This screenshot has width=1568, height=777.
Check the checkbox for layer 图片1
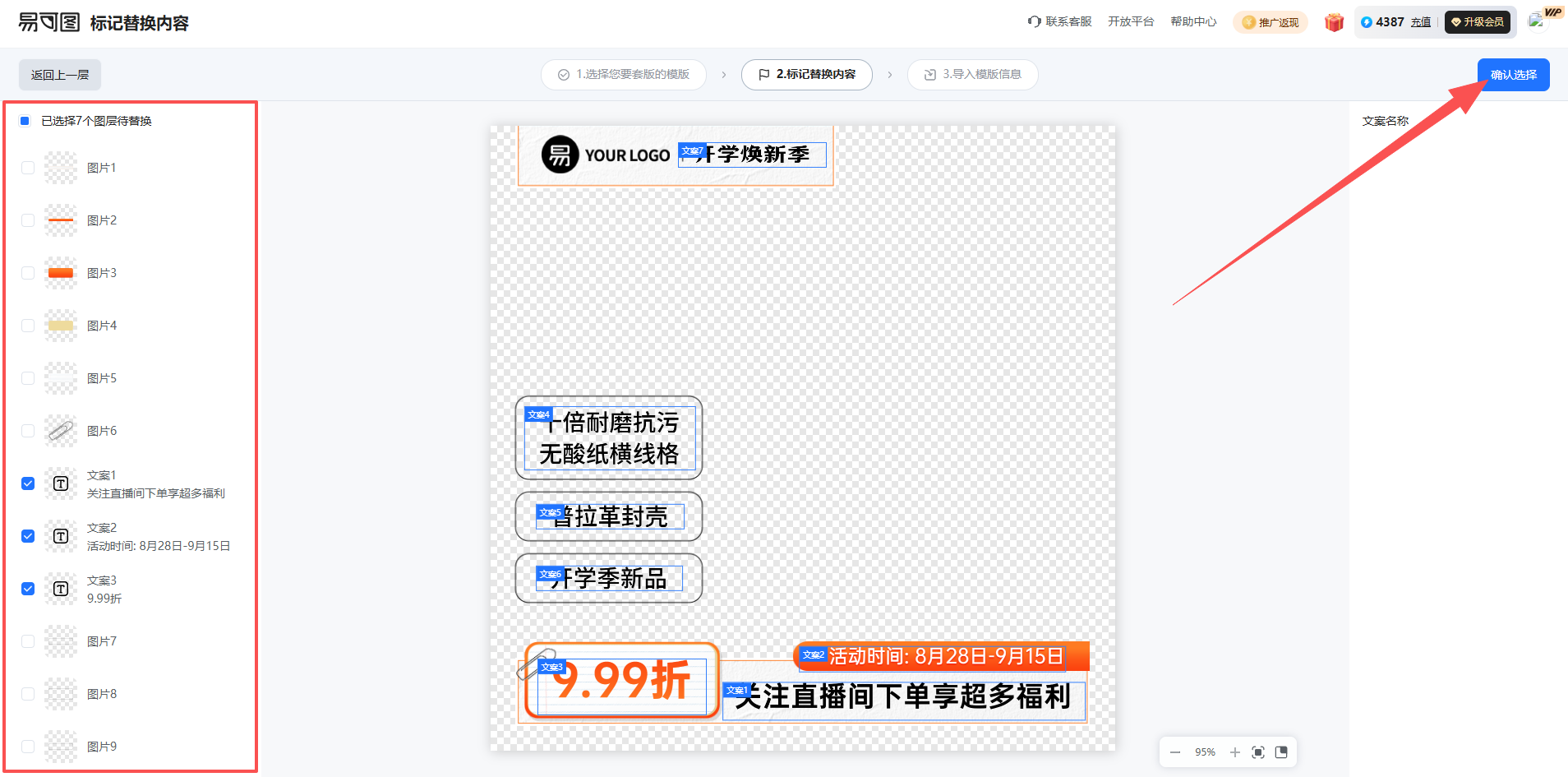[27, 167]
